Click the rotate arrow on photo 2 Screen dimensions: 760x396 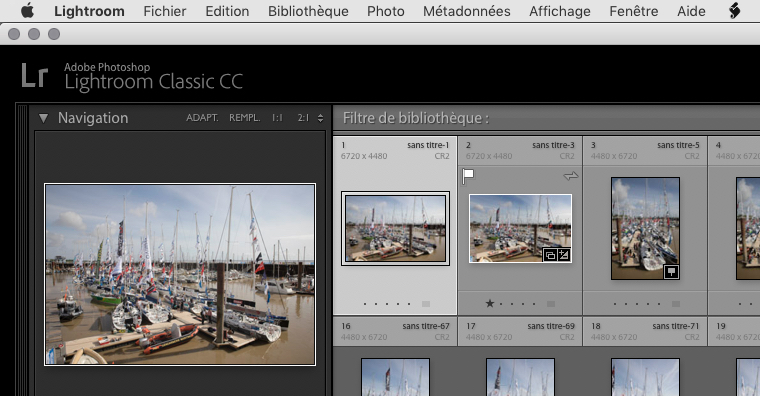571,176
